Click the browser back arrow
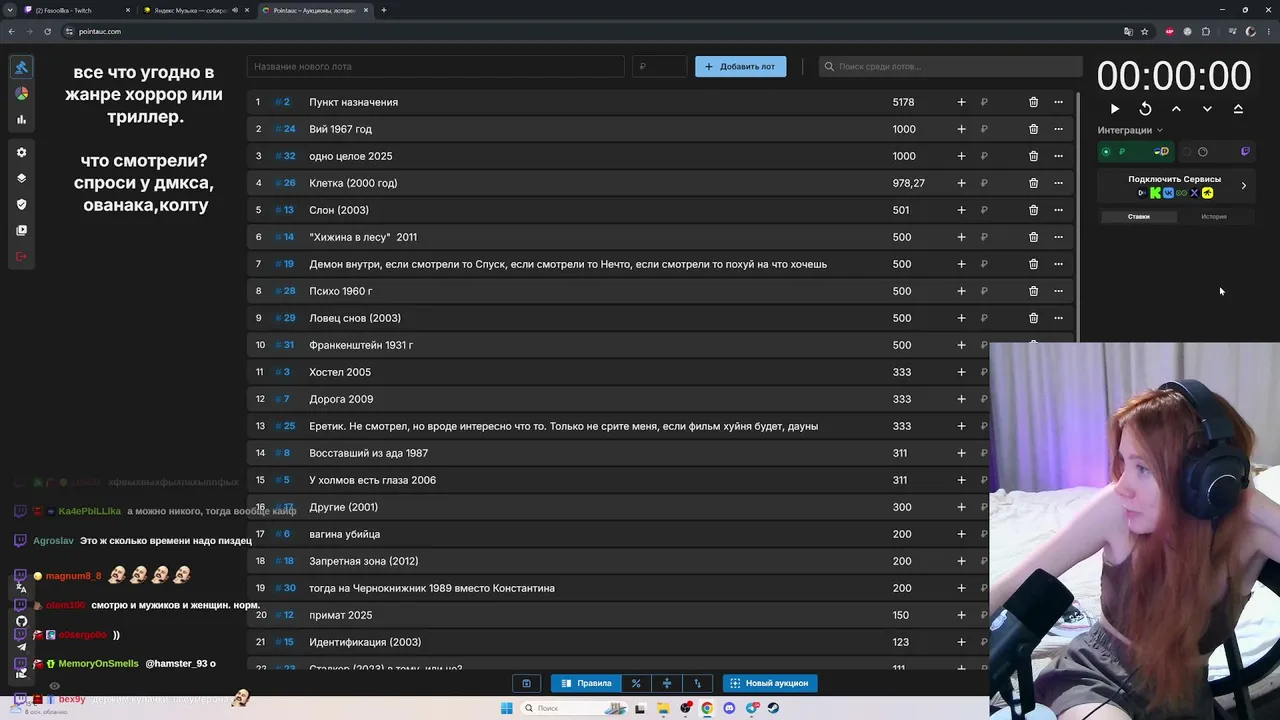 [11, 31]
